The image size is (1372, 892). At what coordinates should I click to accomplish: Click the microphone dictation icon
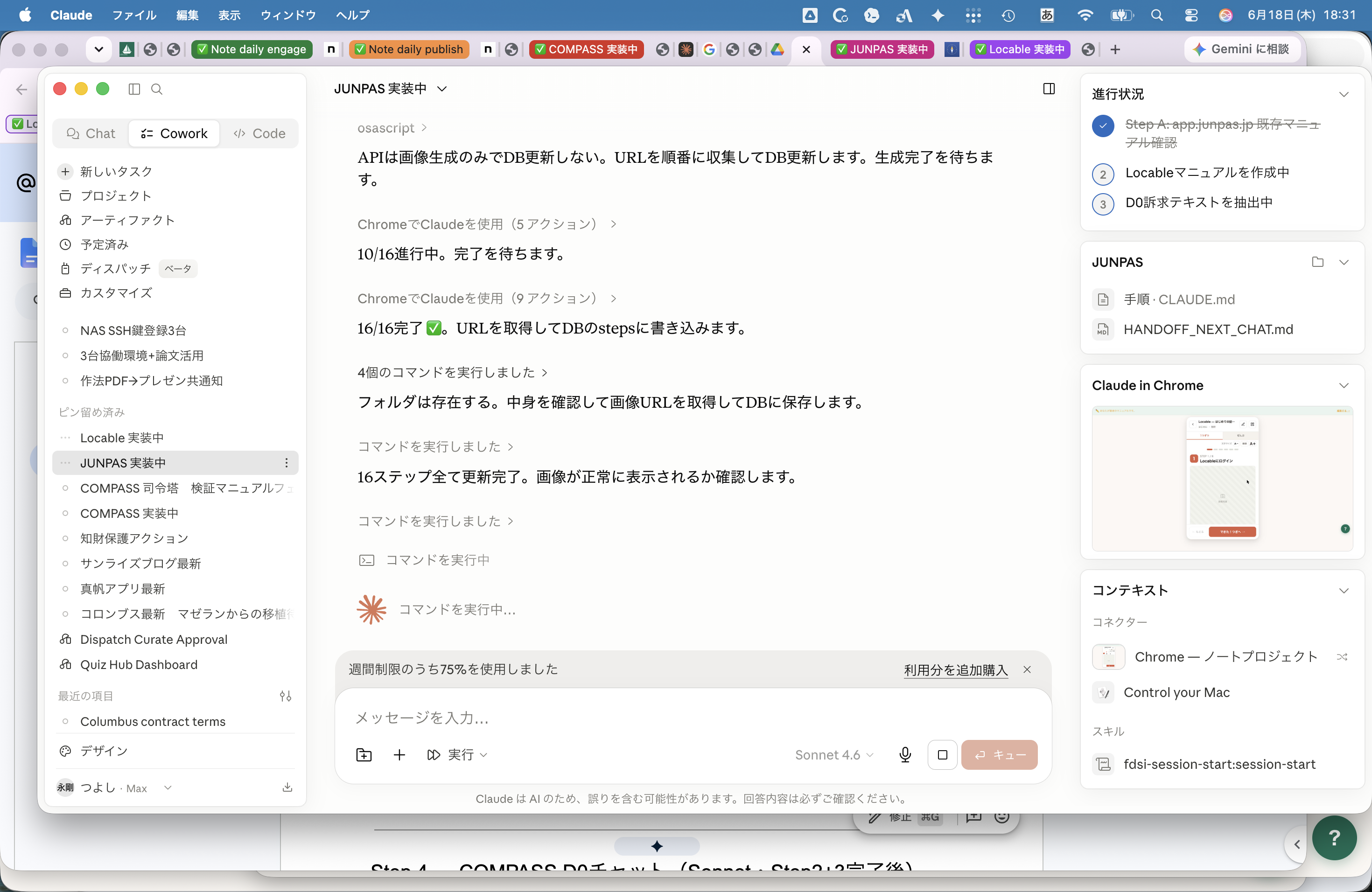(x=905, y=755)
